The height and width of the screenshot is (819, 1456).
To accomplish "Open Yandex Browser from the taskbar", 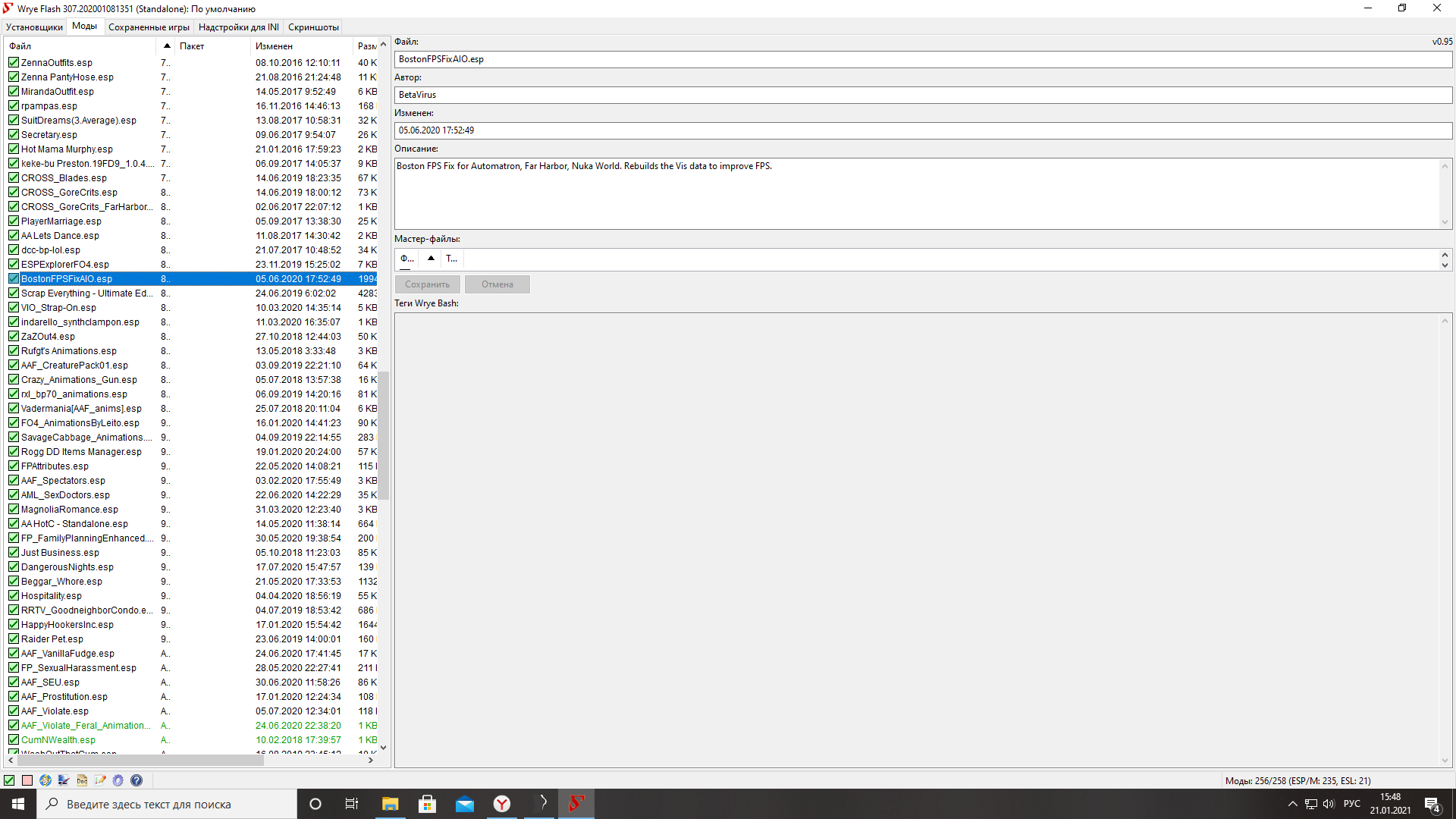I will pos(502,804).
